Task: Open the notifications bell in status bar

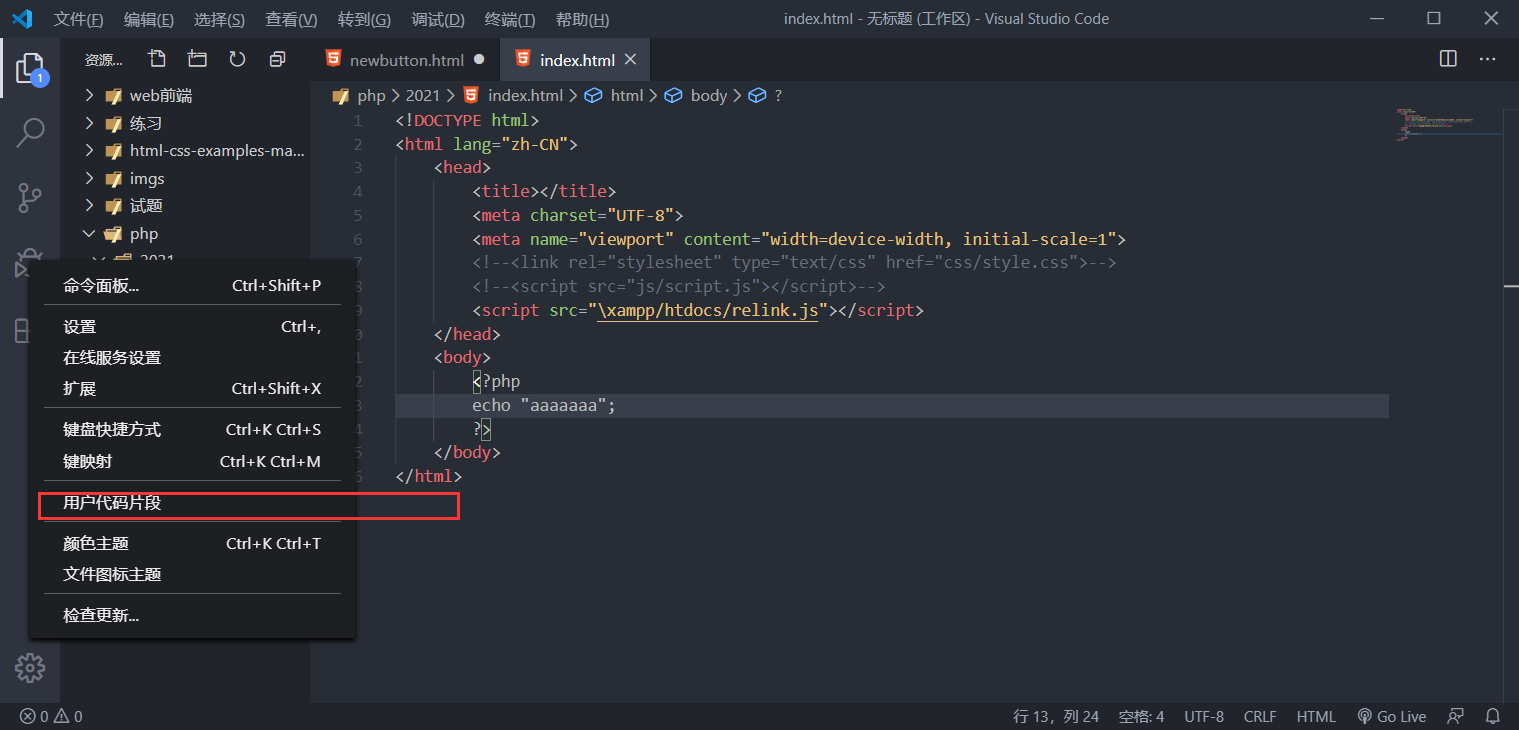Action: click(x=1493, y=716)
